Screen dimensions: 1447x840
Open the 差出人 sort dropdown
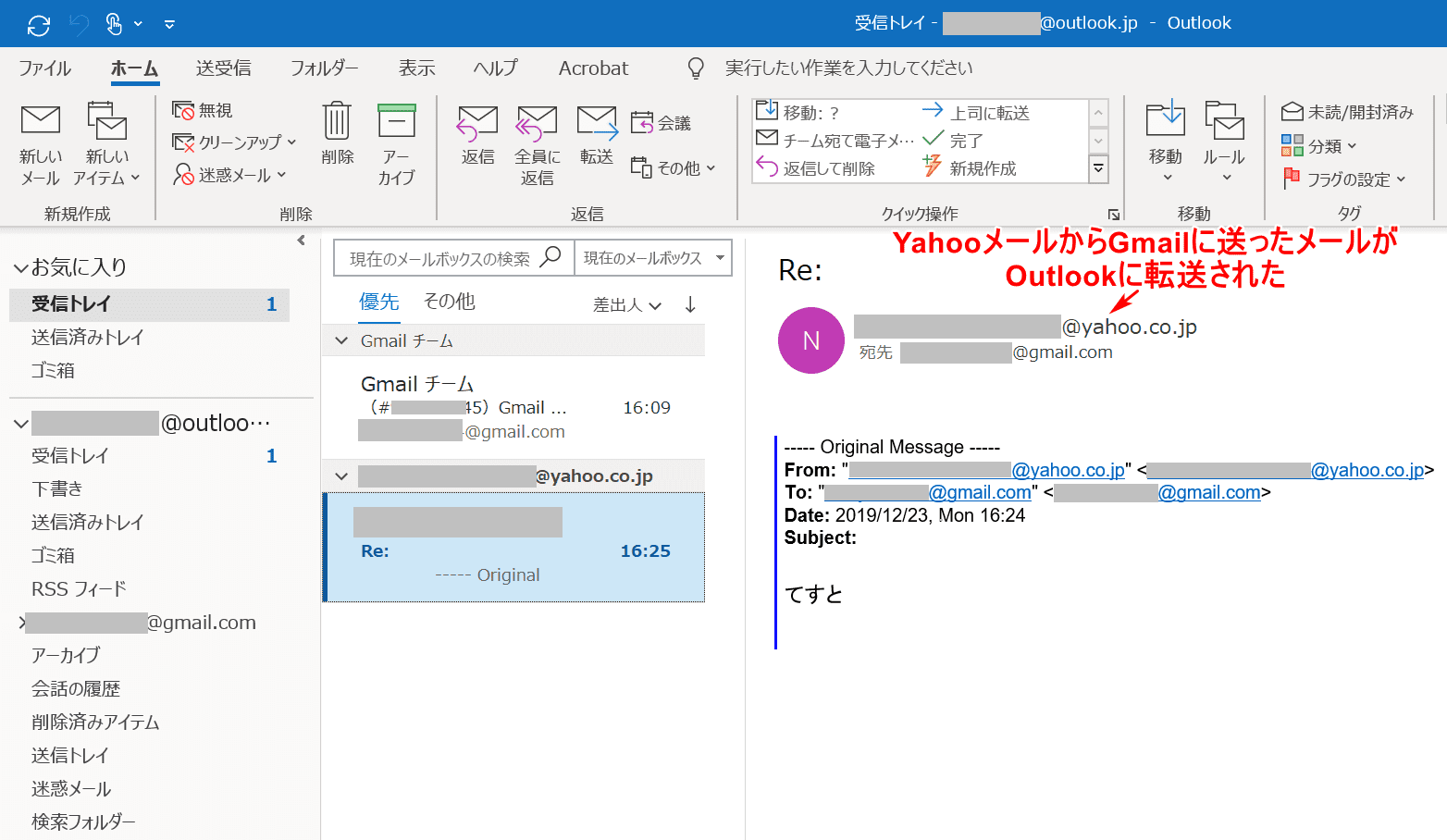[x=627, y=305]
